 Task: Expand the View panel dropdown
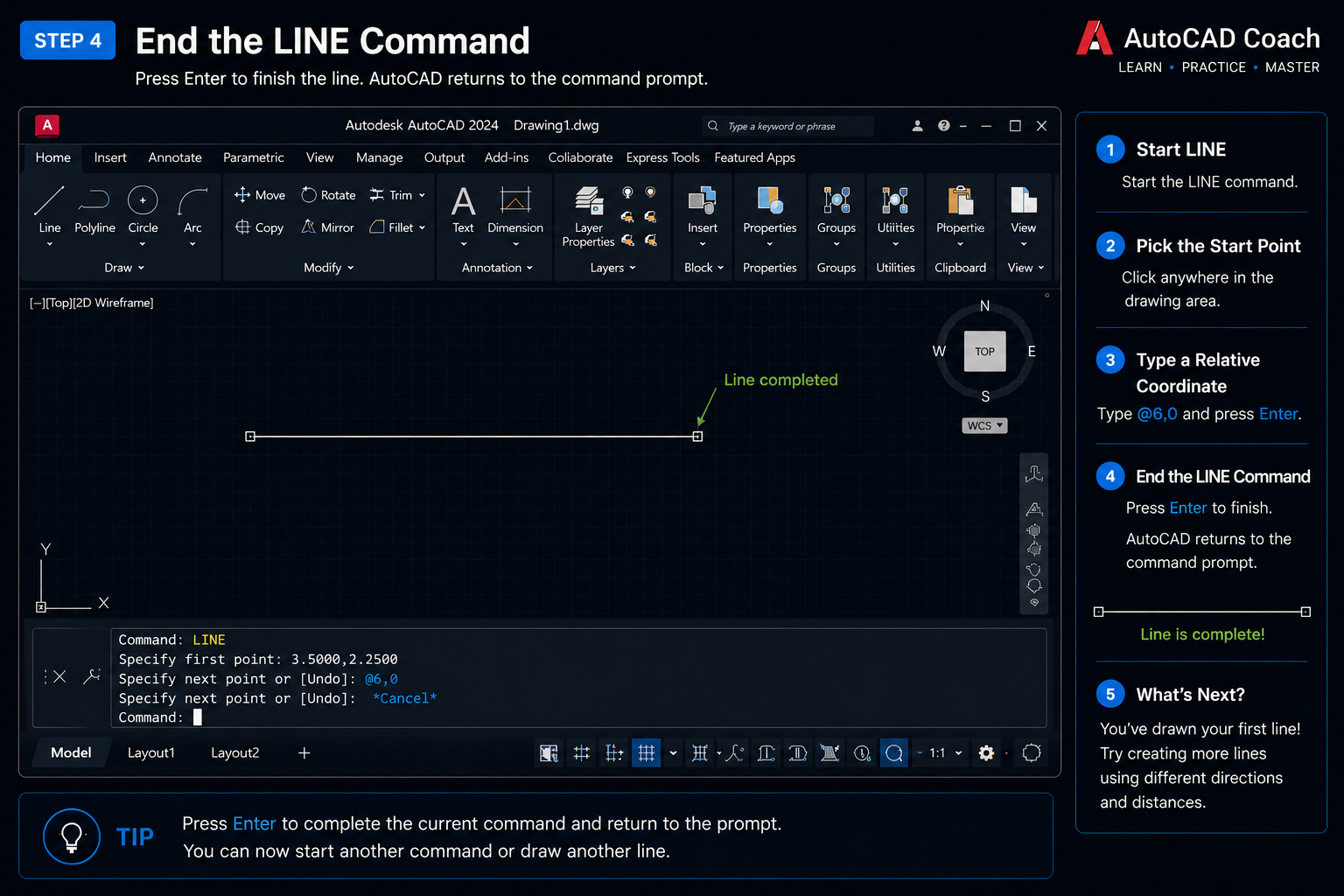1025,268
